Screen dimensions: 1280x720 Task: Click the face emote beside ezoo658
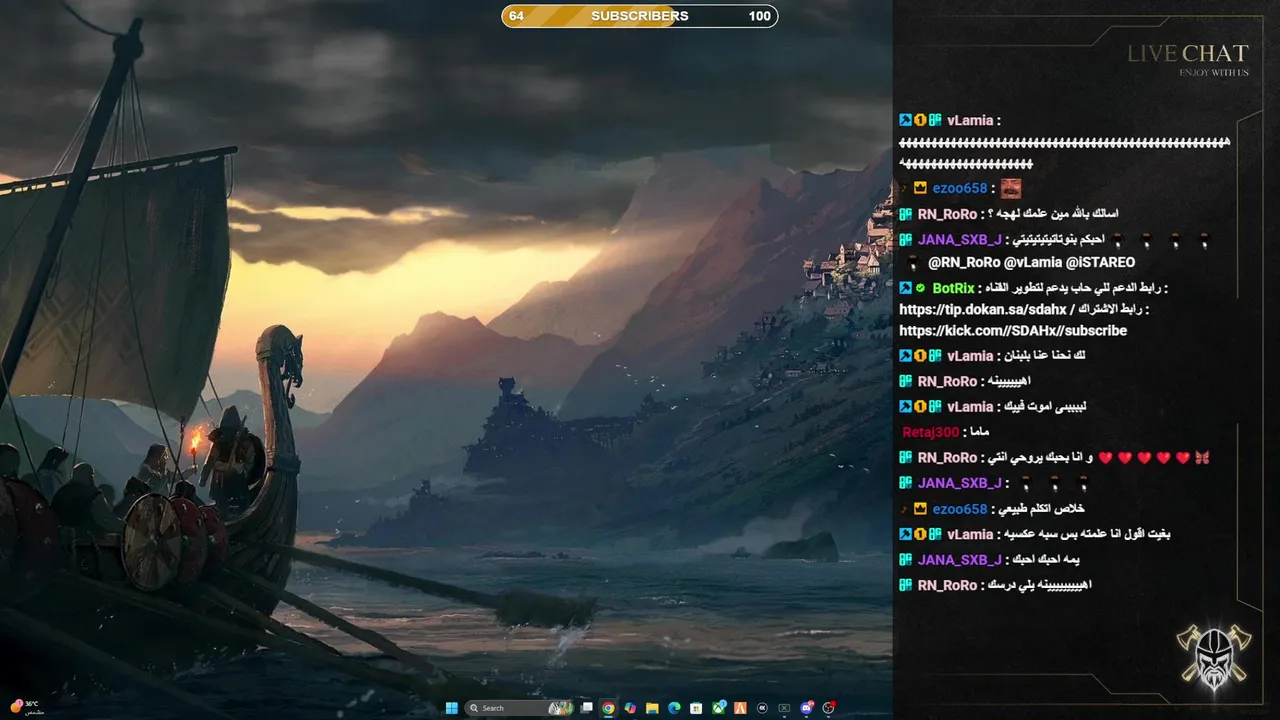(x=1011, y=188)
